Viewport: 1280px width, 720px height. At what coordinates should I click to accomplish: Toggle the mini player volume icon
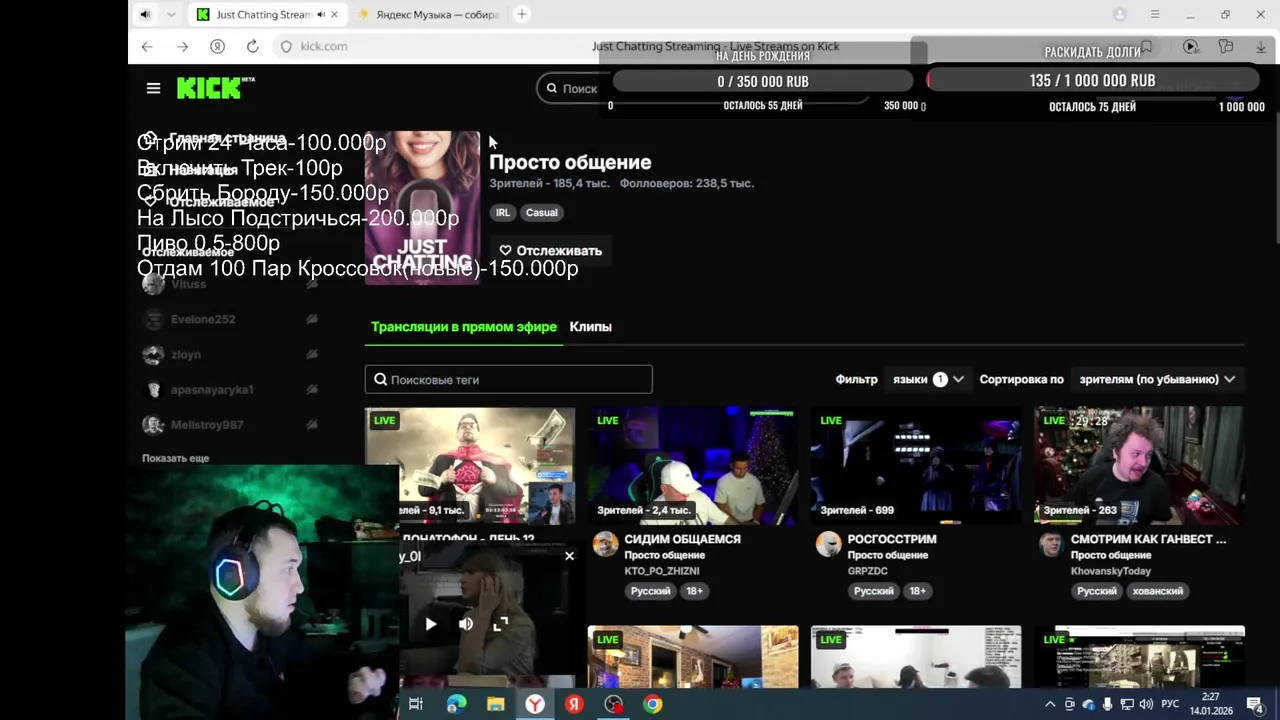[466, 624]
